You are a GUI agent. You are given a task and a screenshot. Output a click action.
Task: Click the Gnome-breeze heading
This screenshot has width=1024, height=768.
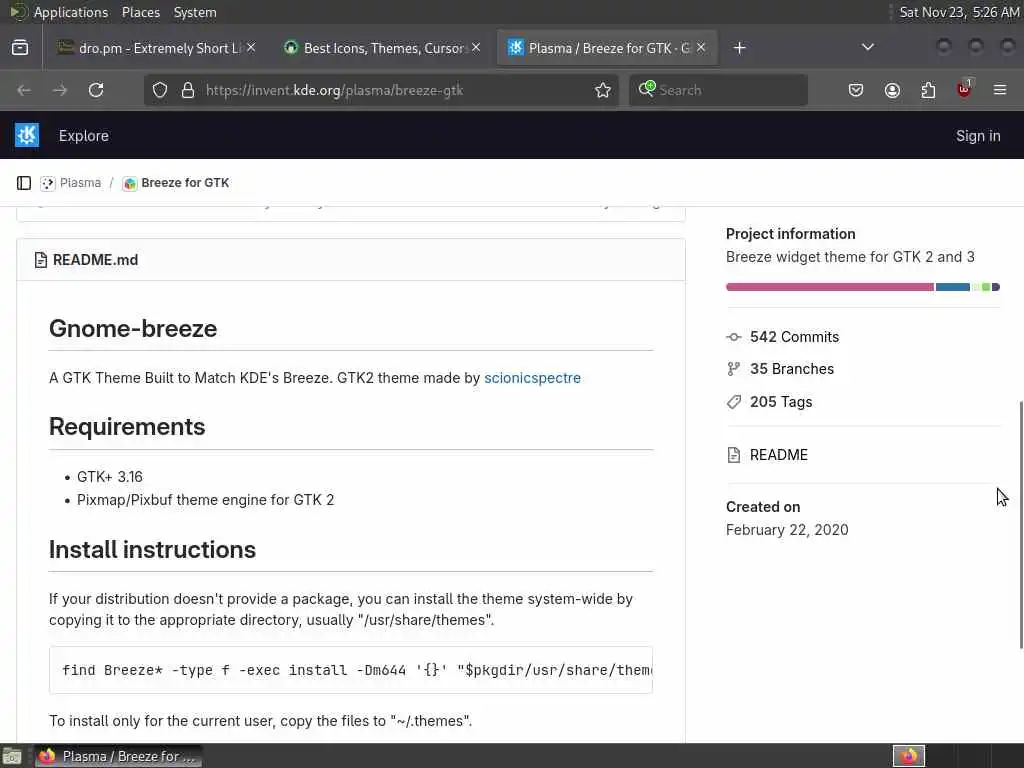(133, 328)
